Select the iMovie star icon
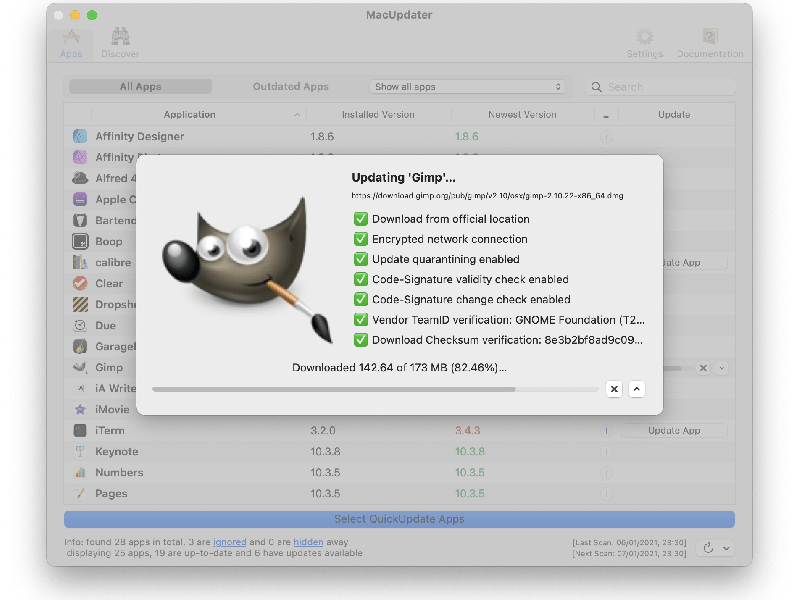Screen dimensions: 800x600 point(80,409)
